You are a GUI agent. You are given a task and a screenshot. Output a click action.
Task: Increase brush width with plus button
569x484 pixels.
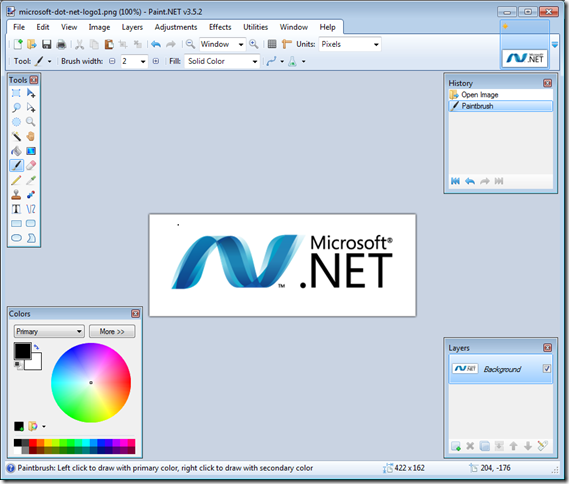point(156,61)
